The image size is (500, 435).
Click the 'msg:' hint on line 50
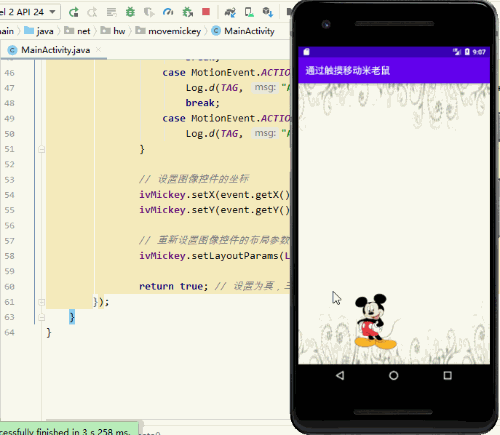click(x=265, y=133)
